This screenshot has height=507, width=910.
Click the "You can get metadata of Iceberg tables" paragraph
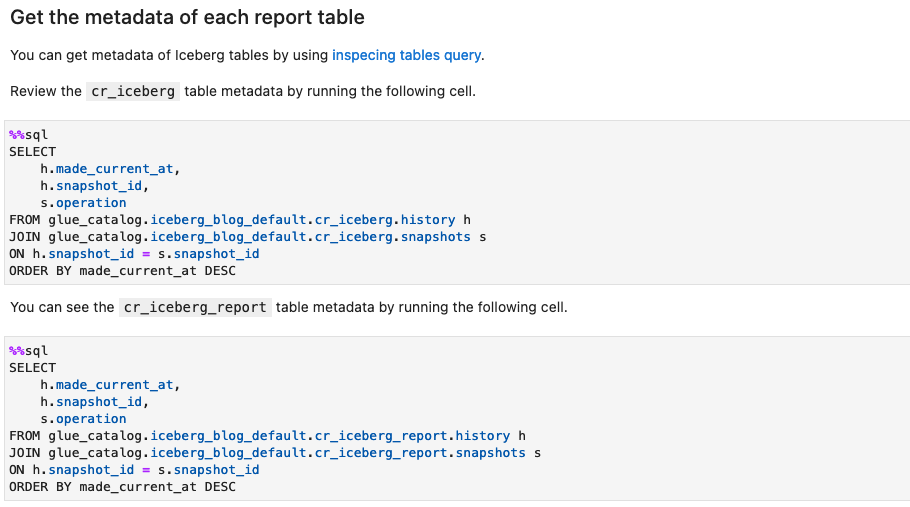[170, 55]
